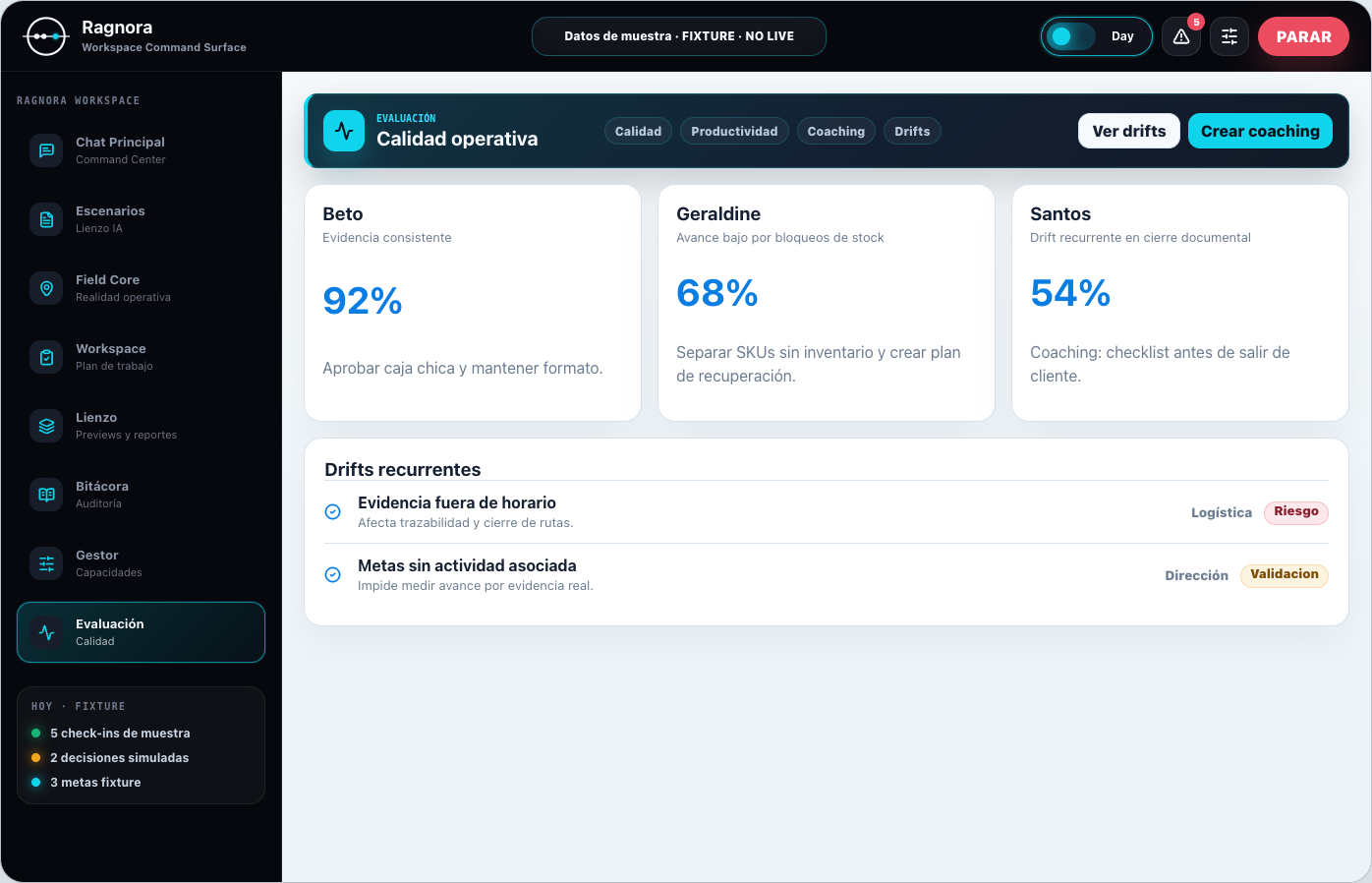Click the Dirección label
Image resolution: width=1372 pixels, height=883 pixels.
point(1197,575)
